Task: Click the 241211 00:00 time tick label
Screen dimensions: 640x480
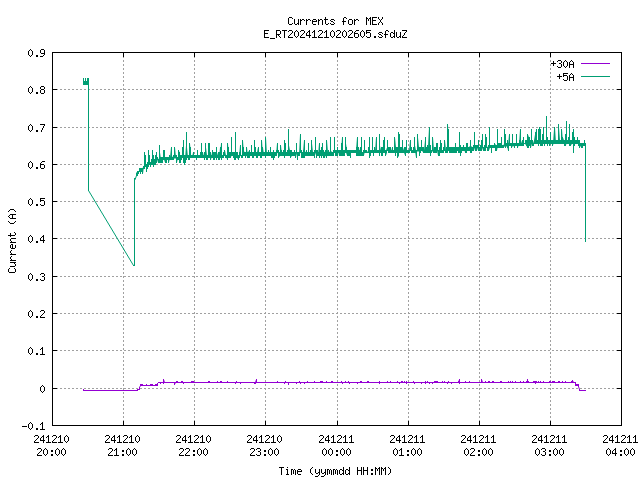Action: pos(336,446)
